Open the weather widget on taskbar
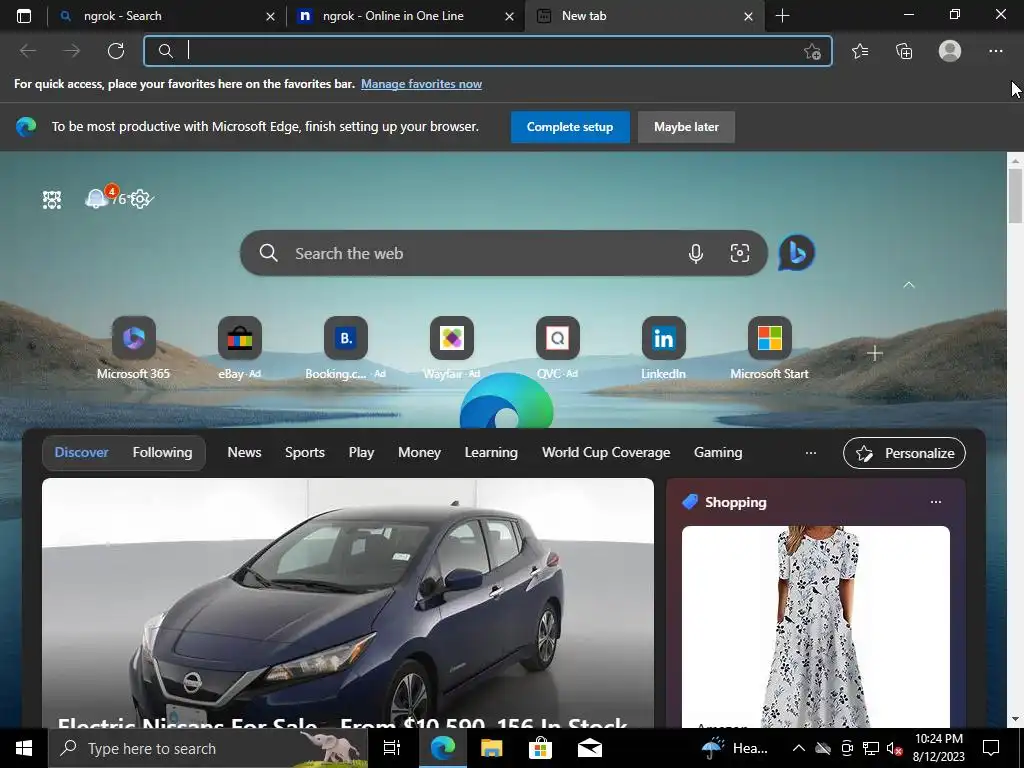Screen dimensions: 1024x768 coord(735,748)
